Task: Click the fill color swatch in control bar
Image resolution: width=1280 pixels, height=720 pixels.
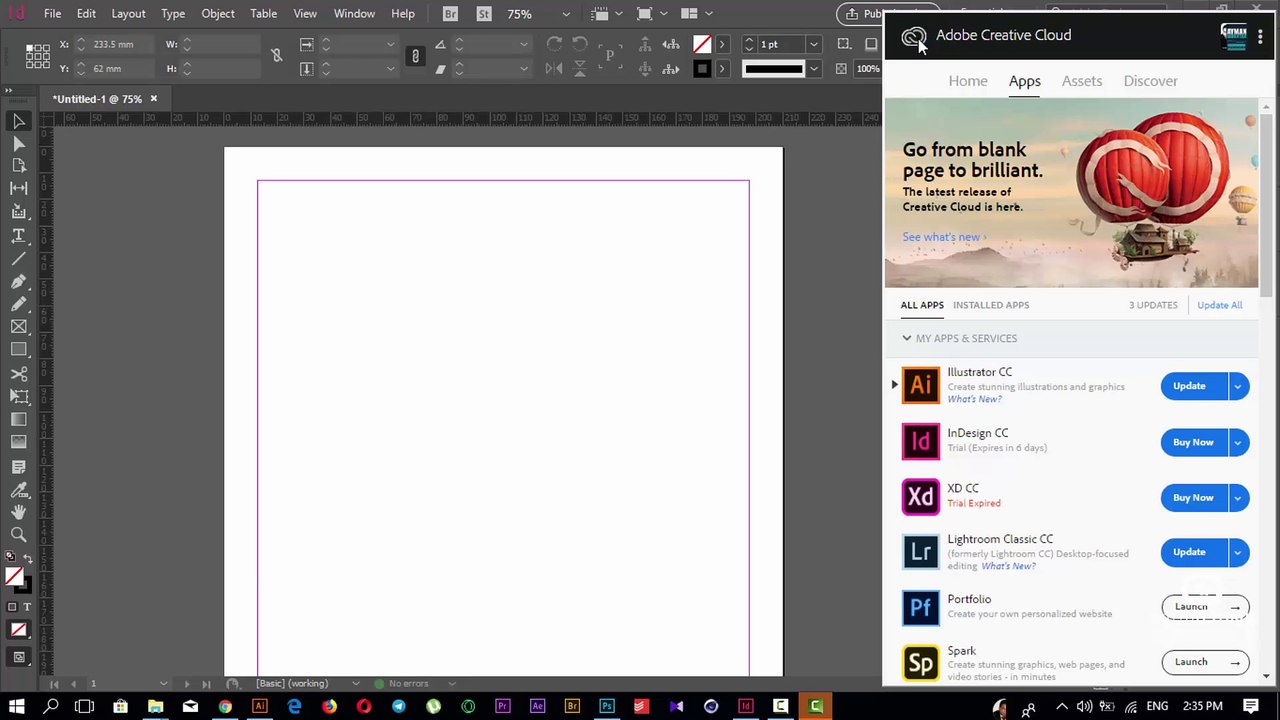Action: pos(702,44)
